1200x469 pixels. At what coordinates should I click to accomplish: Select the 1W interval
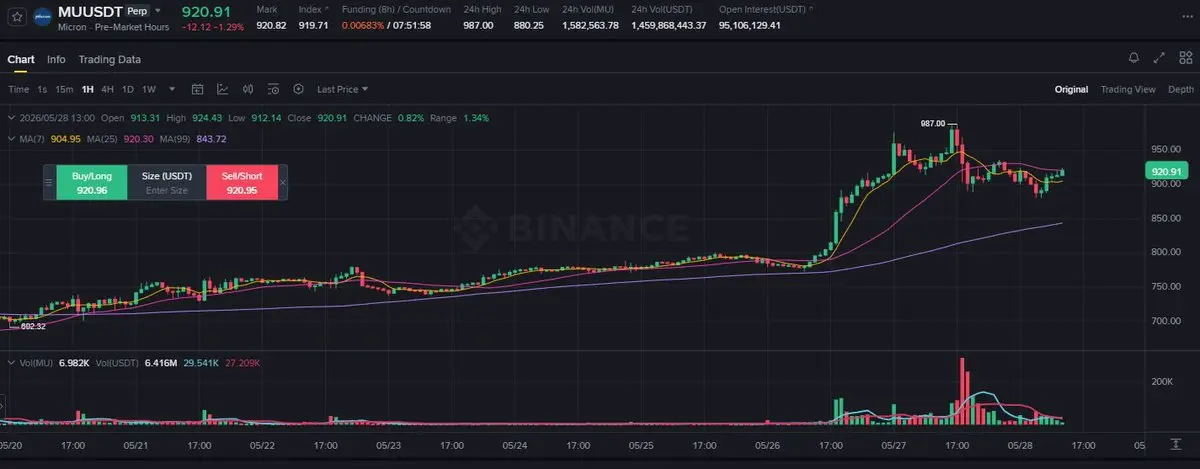pos(149,89)
